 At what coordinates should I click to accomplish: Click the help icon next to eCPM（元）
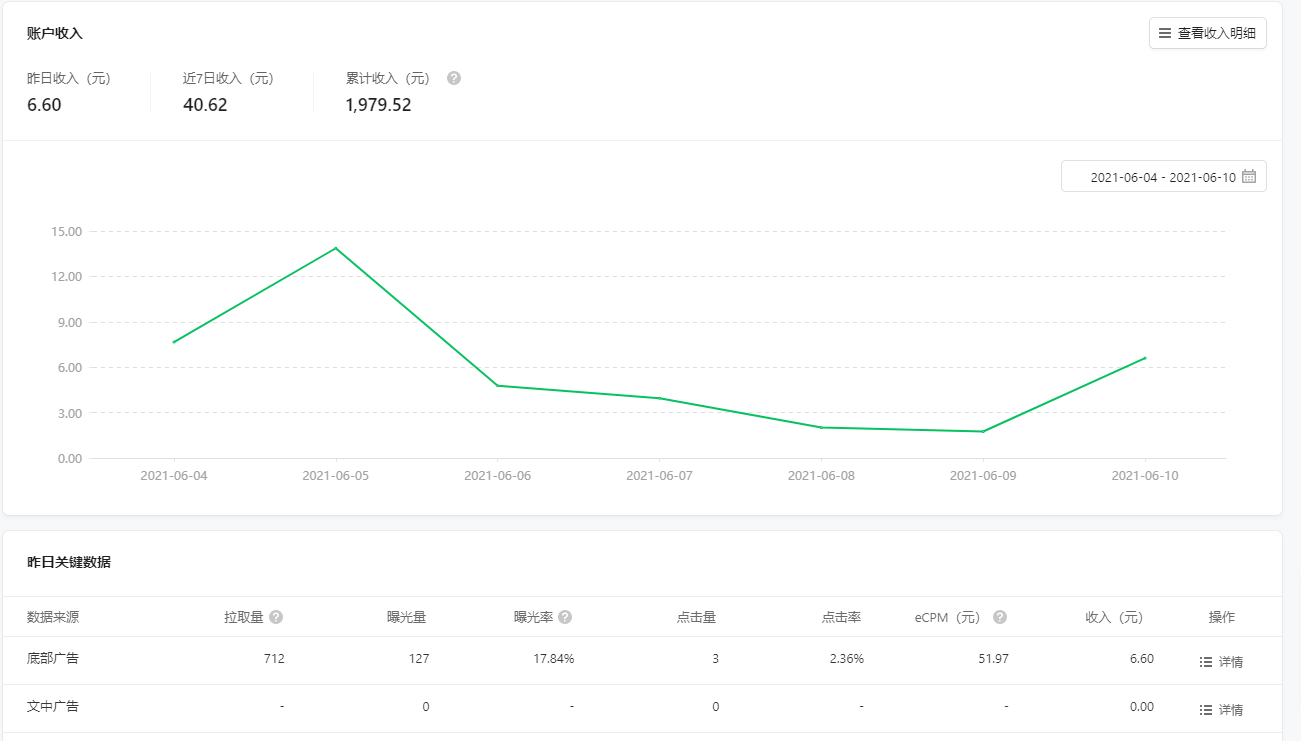click(999, 617)
